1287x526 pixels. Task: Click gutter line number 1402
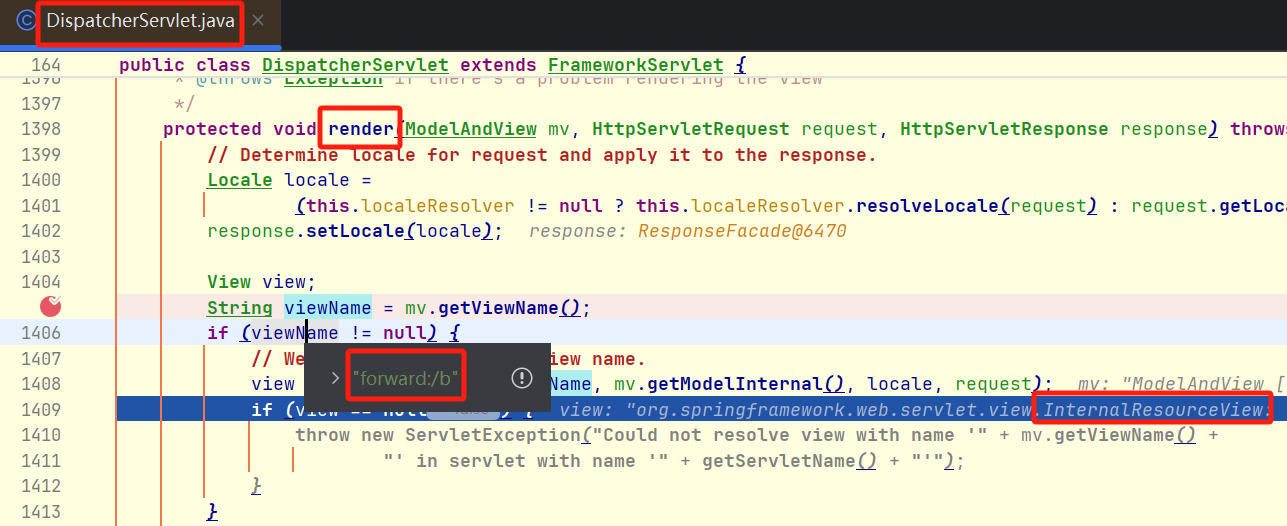pyautogui.click(x=40, y=231)
